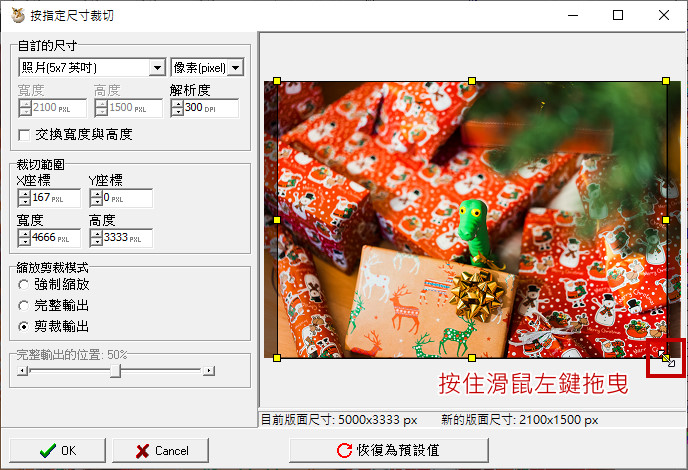Click the crop 寬度 4666 spinner arrows
The height and width of the screenshot is (470, 688).
pyautogui.click(x=24, y=238)
